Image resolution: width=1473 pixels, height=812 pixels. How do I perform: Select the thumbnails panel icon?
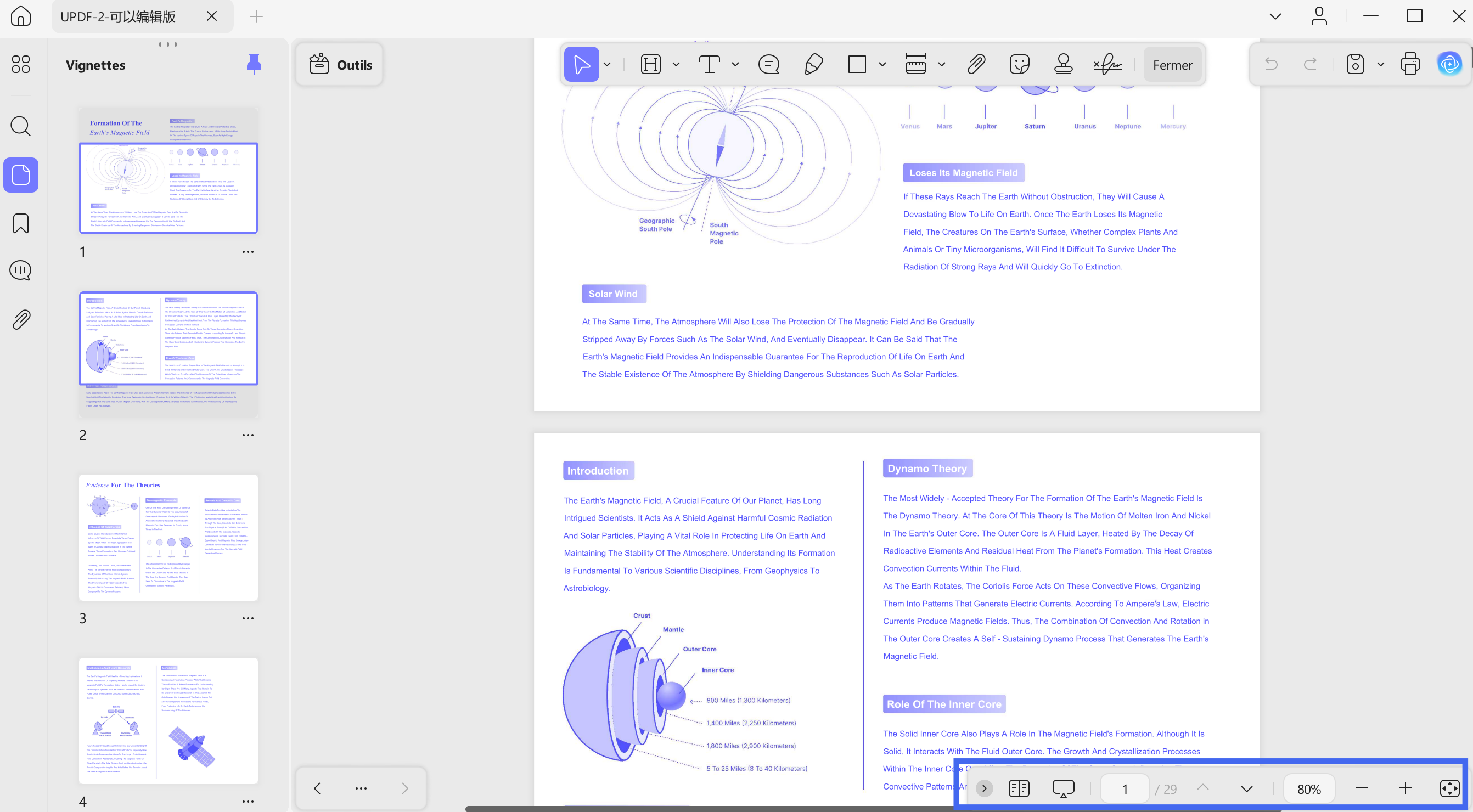coord(21,175)
